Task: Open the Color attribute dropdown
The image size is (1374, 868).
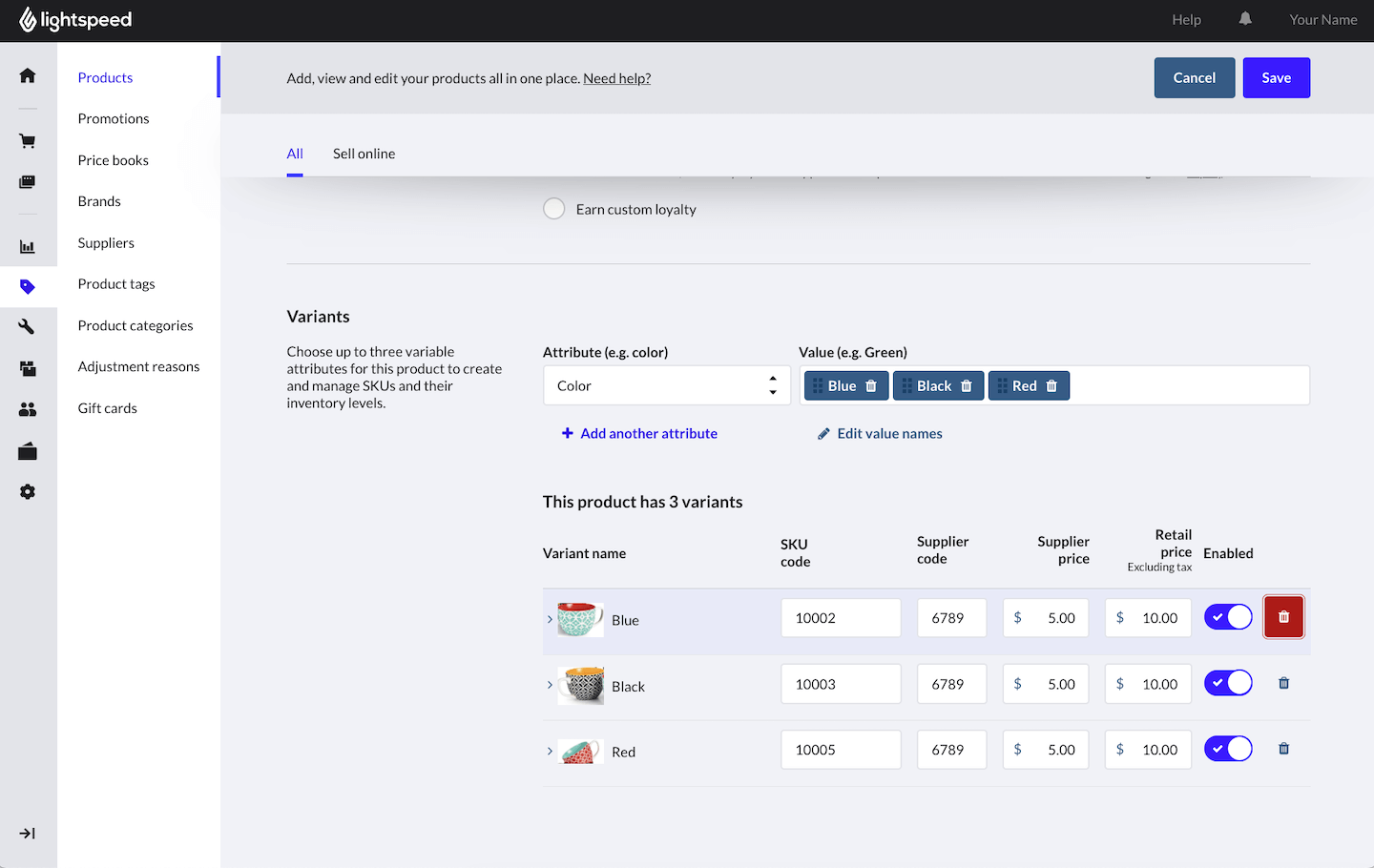Action: pyautogui.click(x=666, y=385)
